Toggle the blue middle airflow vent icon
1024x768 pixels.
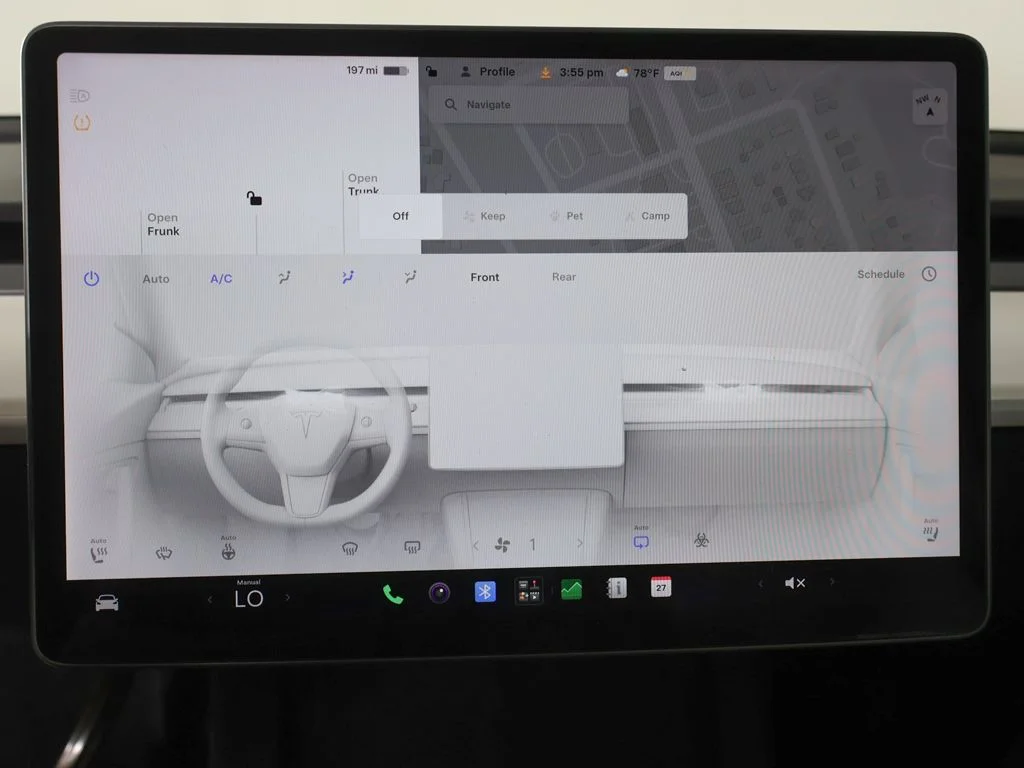[x=348, y=277]
